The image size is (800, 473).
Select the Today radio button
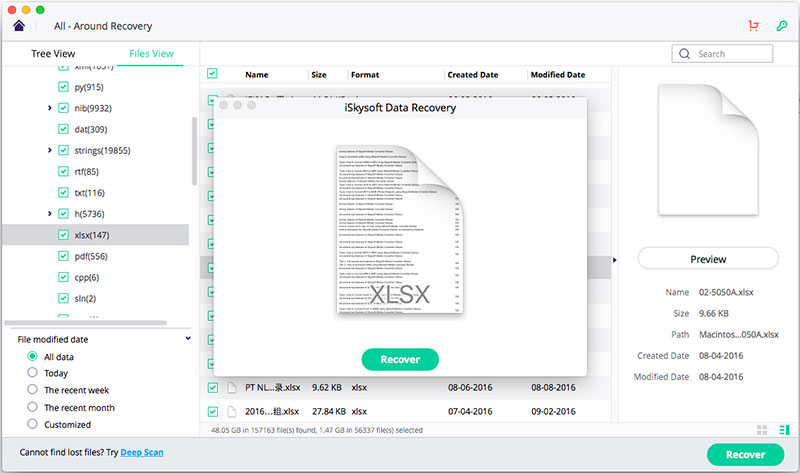point(32,372)
